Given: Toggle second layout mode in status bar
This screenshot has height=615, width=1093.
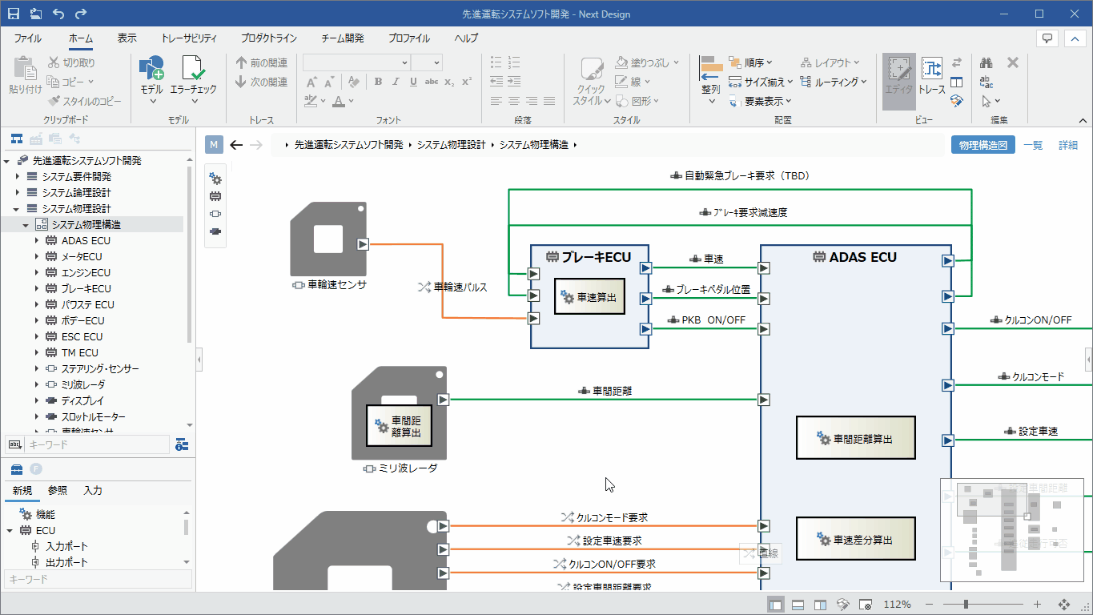Looking at the screenshot, I should tap(798, 605).
